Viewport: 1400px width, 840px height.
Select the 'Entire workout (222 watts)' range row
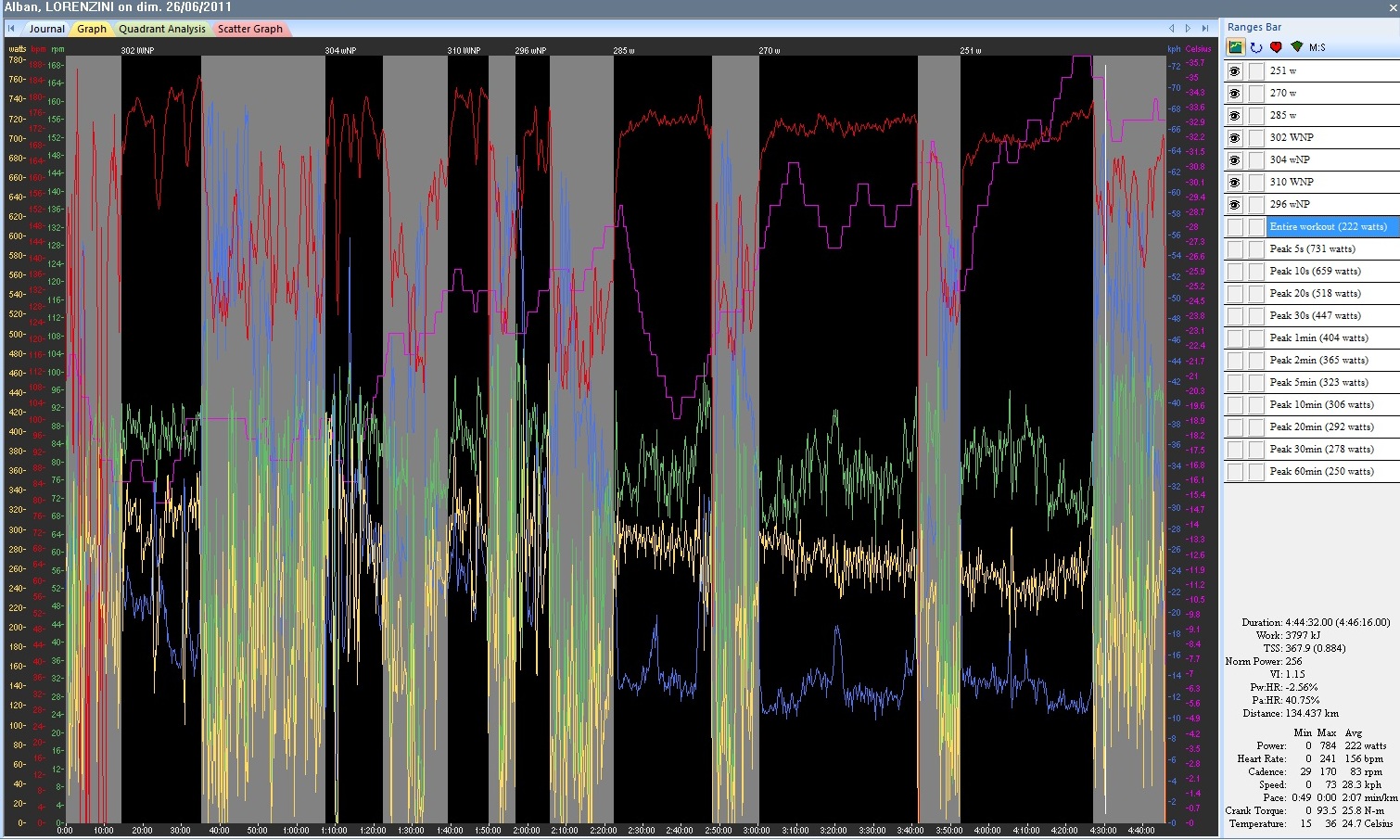(x=1333, y=226)
